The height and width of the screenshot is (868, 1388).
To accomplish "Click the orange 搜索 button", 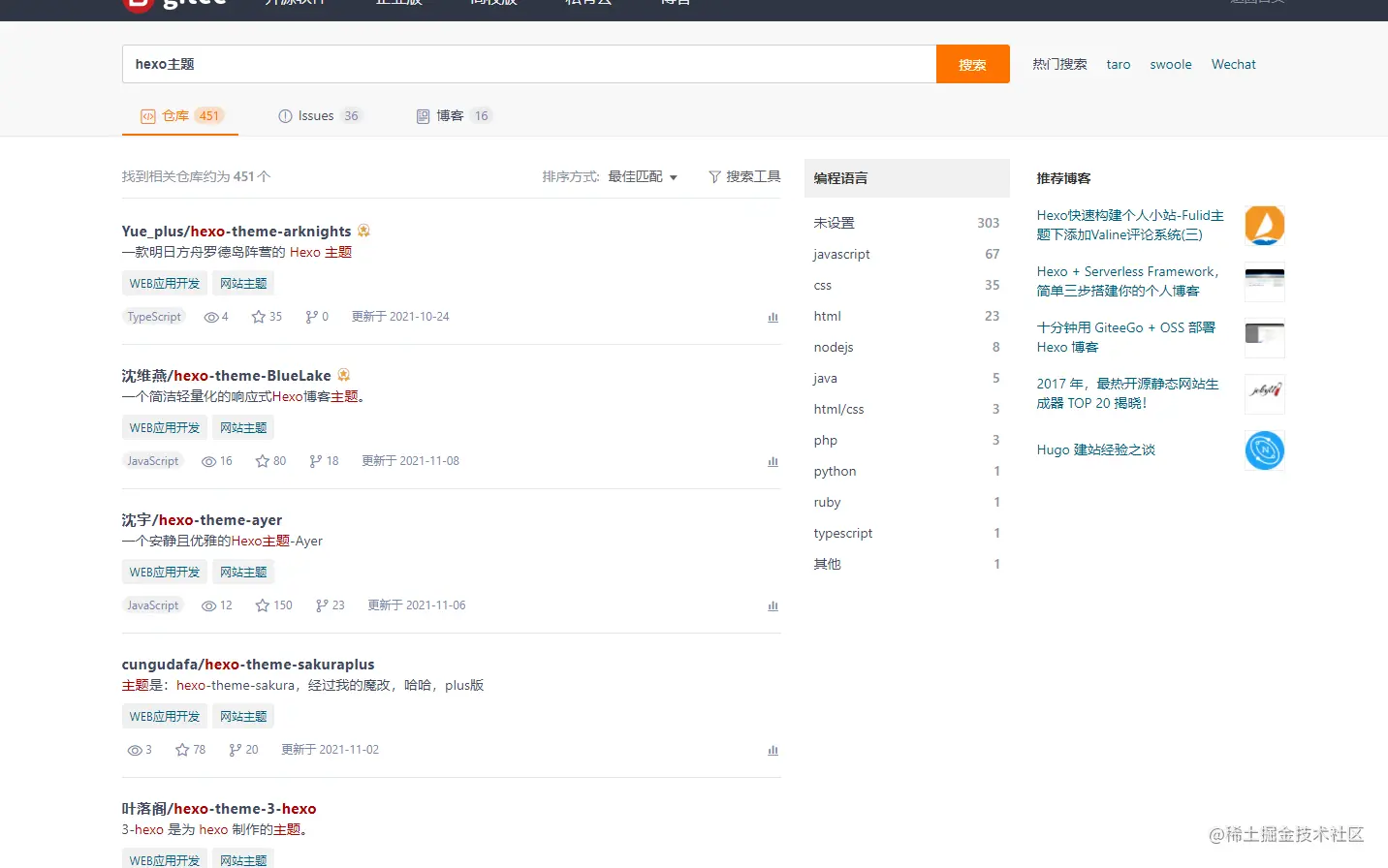I will point(972,64).
